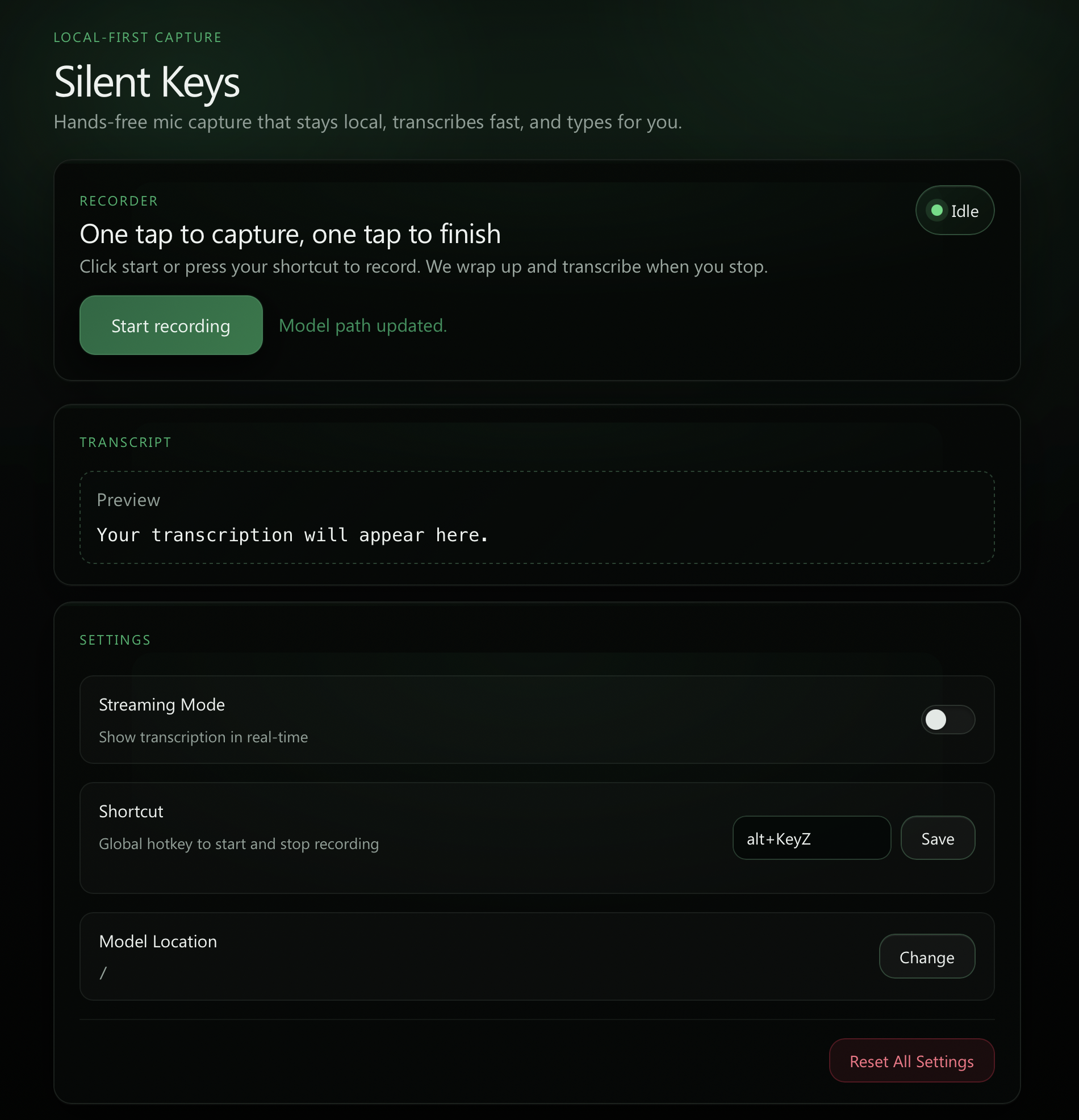Click the RECORDER section header
Image resolution: width=1079 pixels, height=1120 pixels.
[118, 200]
